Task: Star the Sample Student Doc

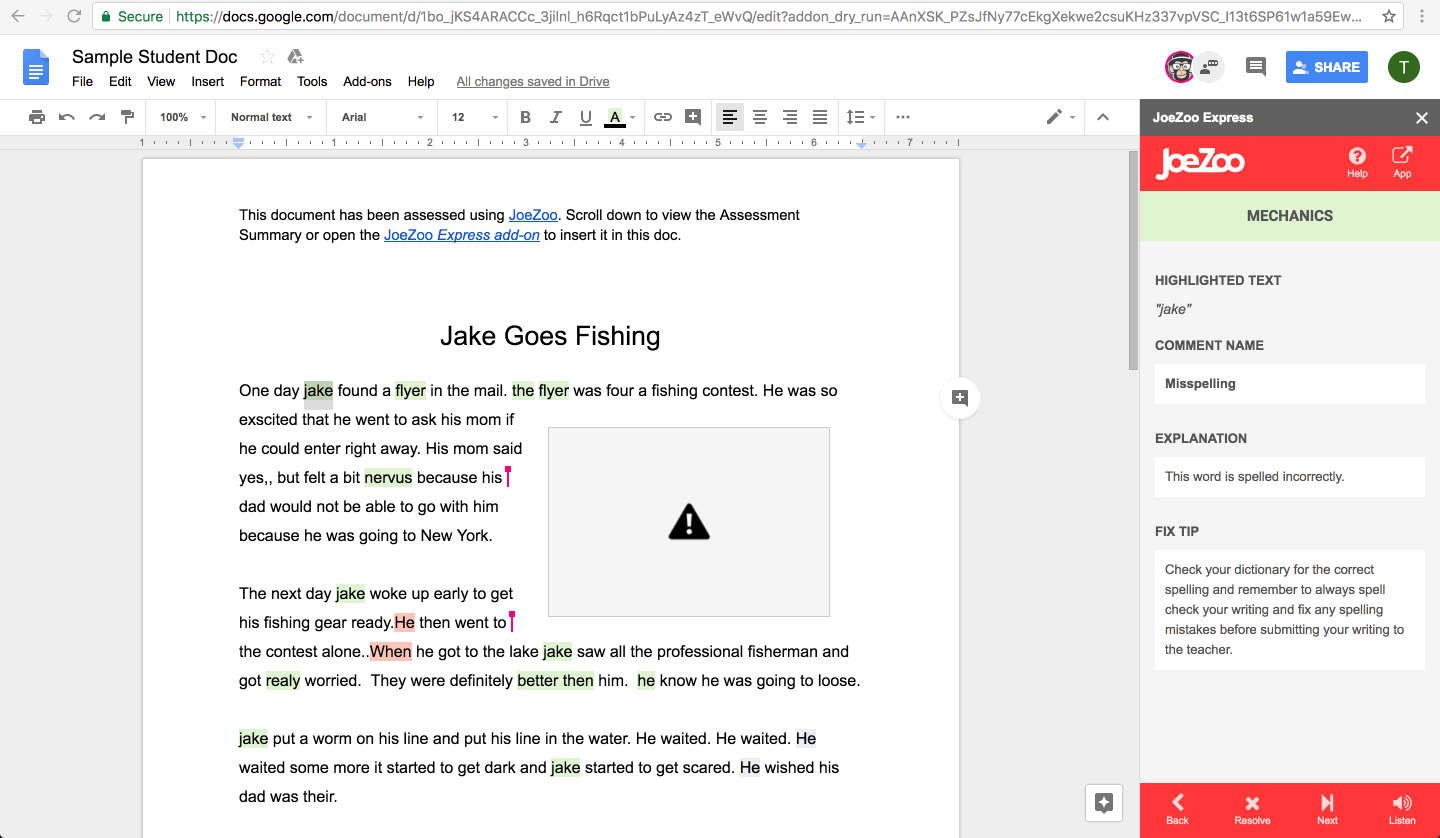Action: click(267, 56)
